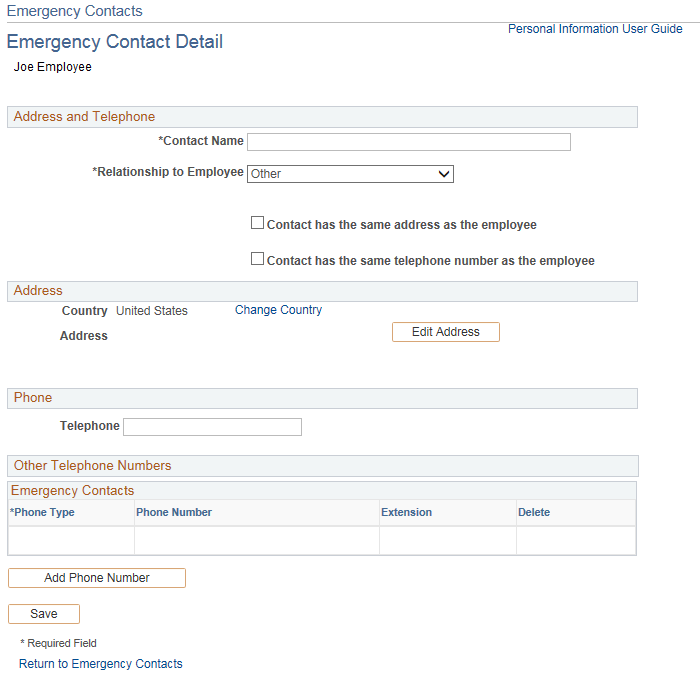The image size is (700, 686).
Task: Focus the Telephone input field
Action: tap(211, 427)
